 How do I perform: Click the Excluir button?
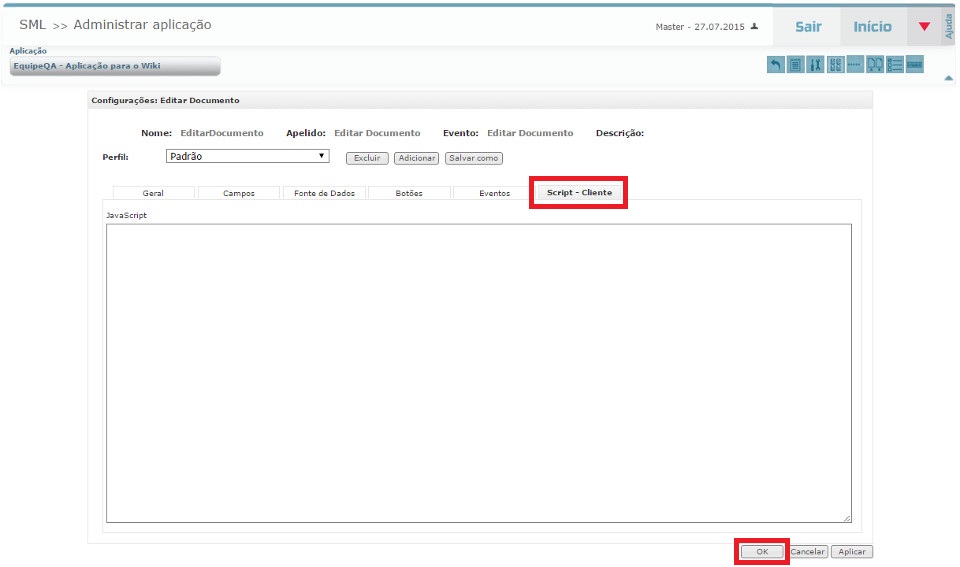click(367, 158)
